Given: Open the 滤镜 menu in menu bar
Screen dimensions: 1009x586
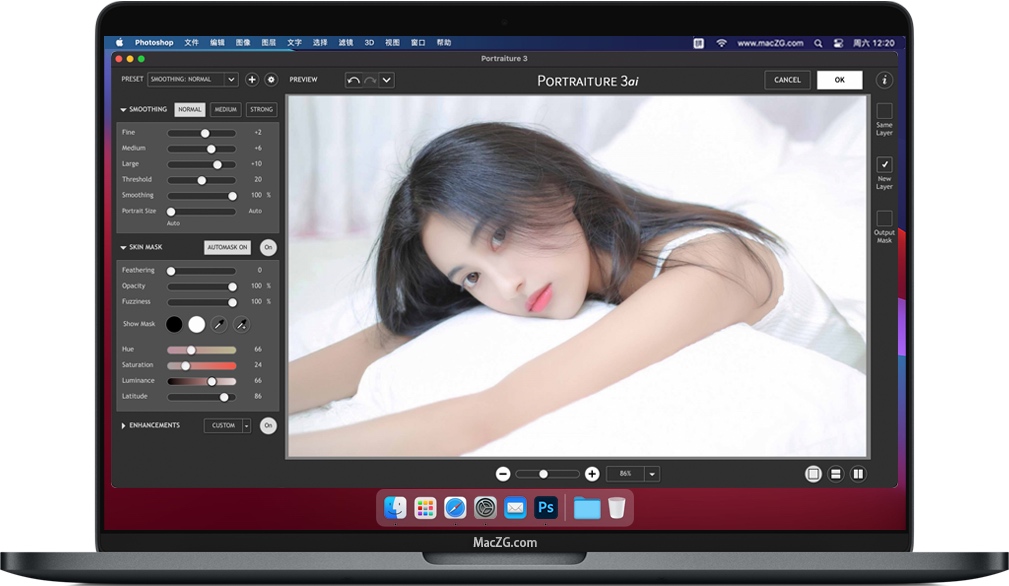Looking at the screenshot, I should 346,43.
